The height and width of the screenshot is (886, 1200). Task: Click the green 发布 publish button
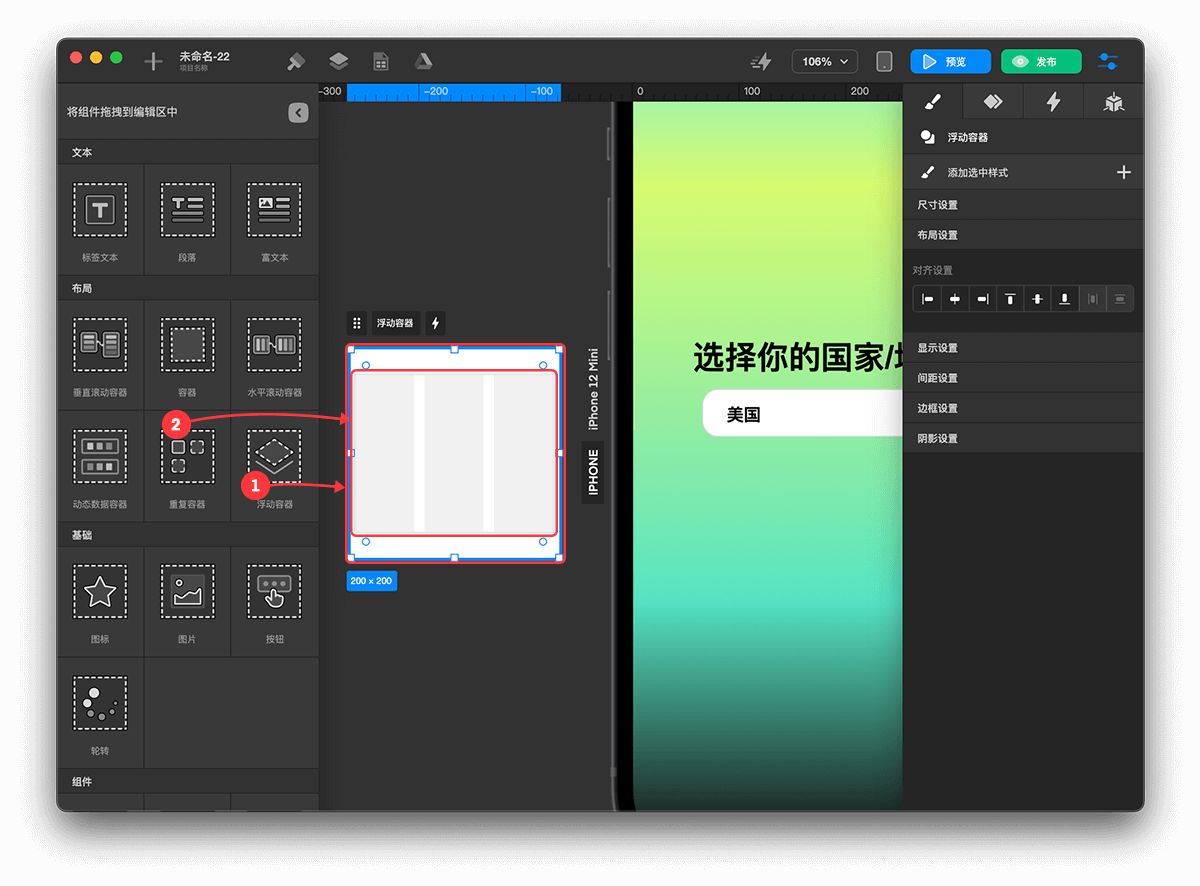(1041, 62)
